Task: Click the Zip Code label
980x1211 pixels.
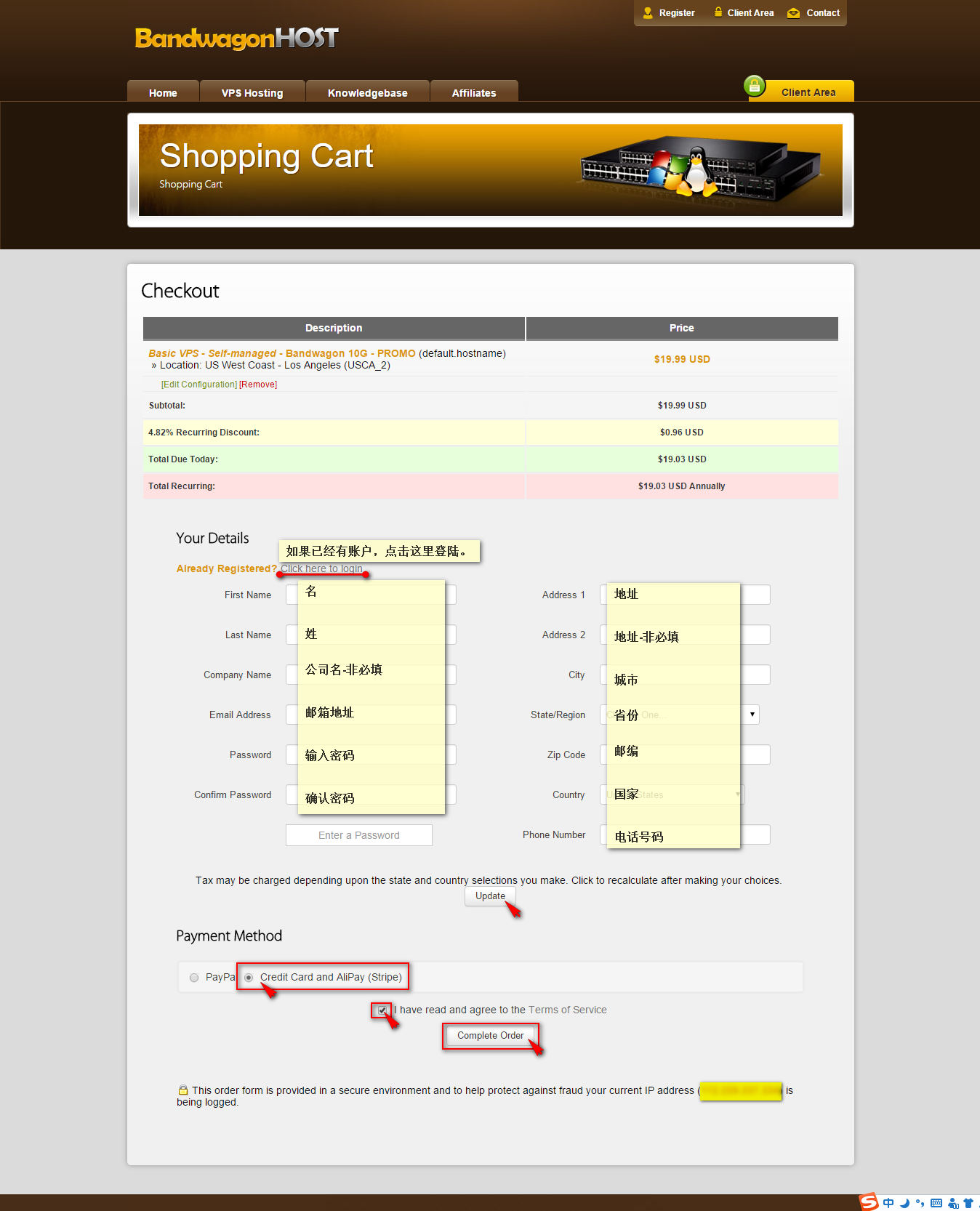Action: [x=566, y=755]
